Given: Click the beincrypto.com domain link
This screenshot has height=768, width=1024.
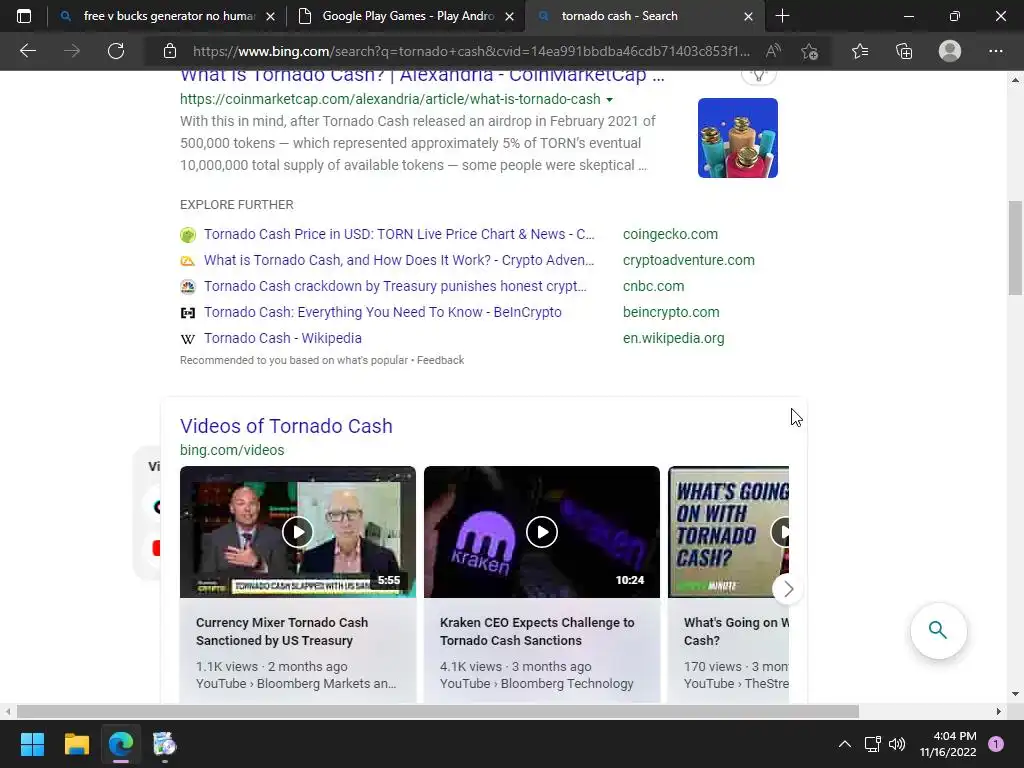Looking at the screenshot, I should click(671, 312).
